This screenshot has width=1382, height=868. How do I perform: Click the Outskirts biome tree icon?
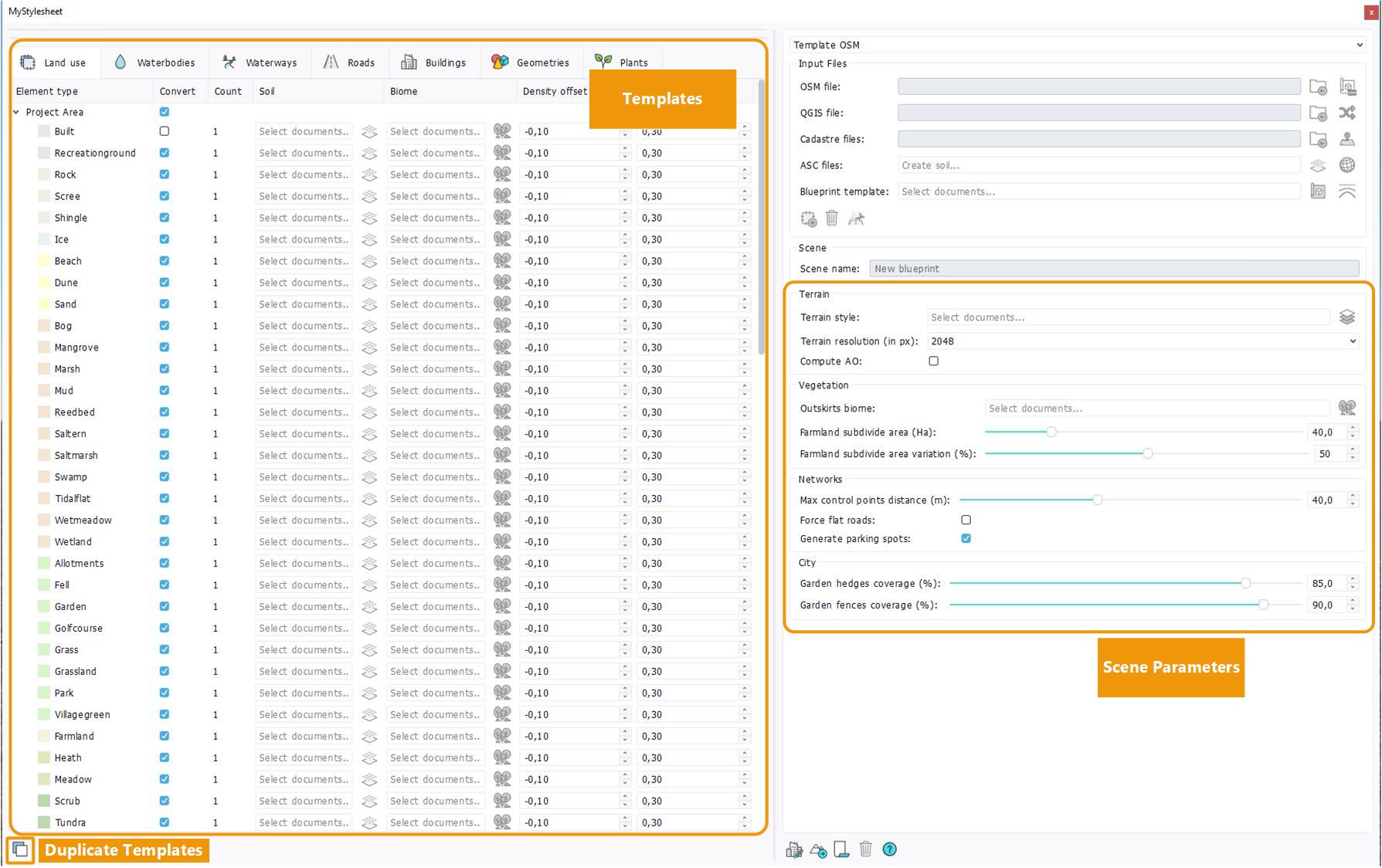tap(1346, 409)
